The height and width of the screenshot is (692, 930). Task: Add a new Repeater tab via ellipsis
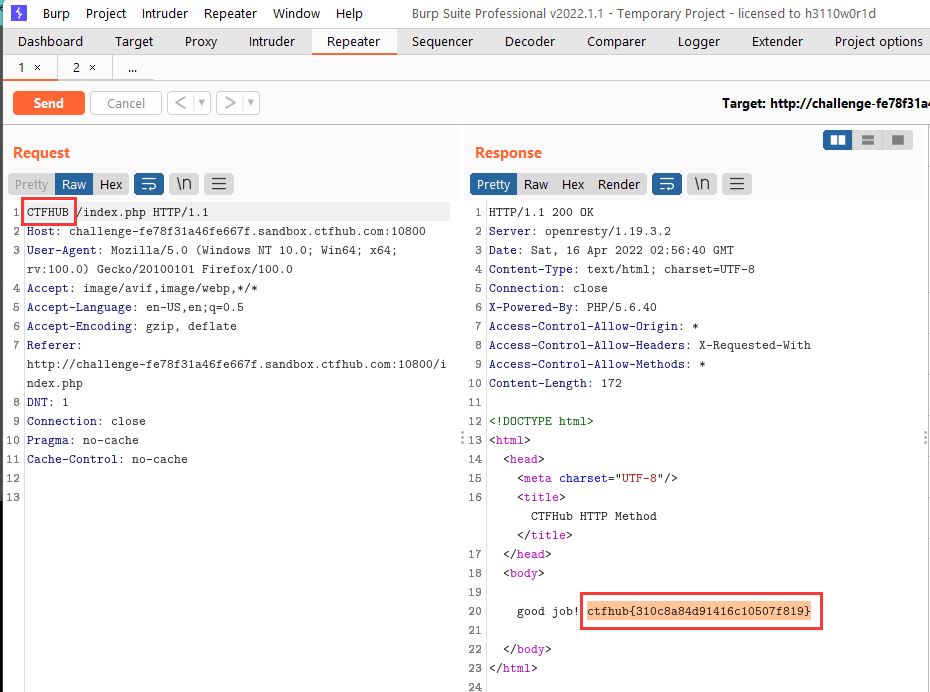click(132, 68)
